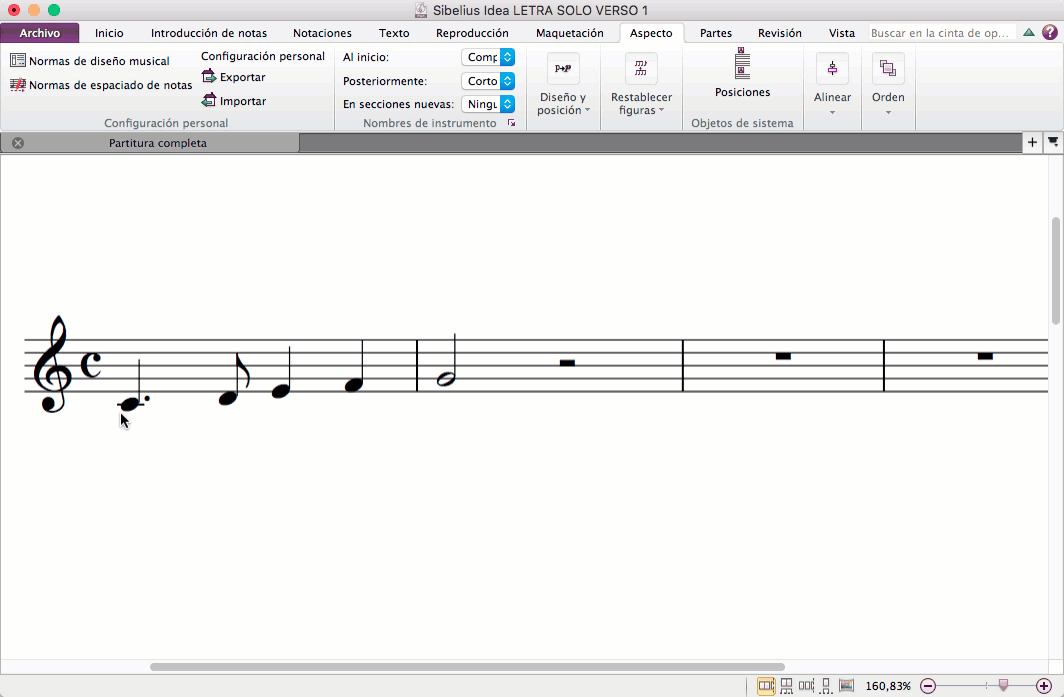Click Exportar configuración personal
Image resolution: width=1064 pixels, height=697 pixels.
click(234, 77)
